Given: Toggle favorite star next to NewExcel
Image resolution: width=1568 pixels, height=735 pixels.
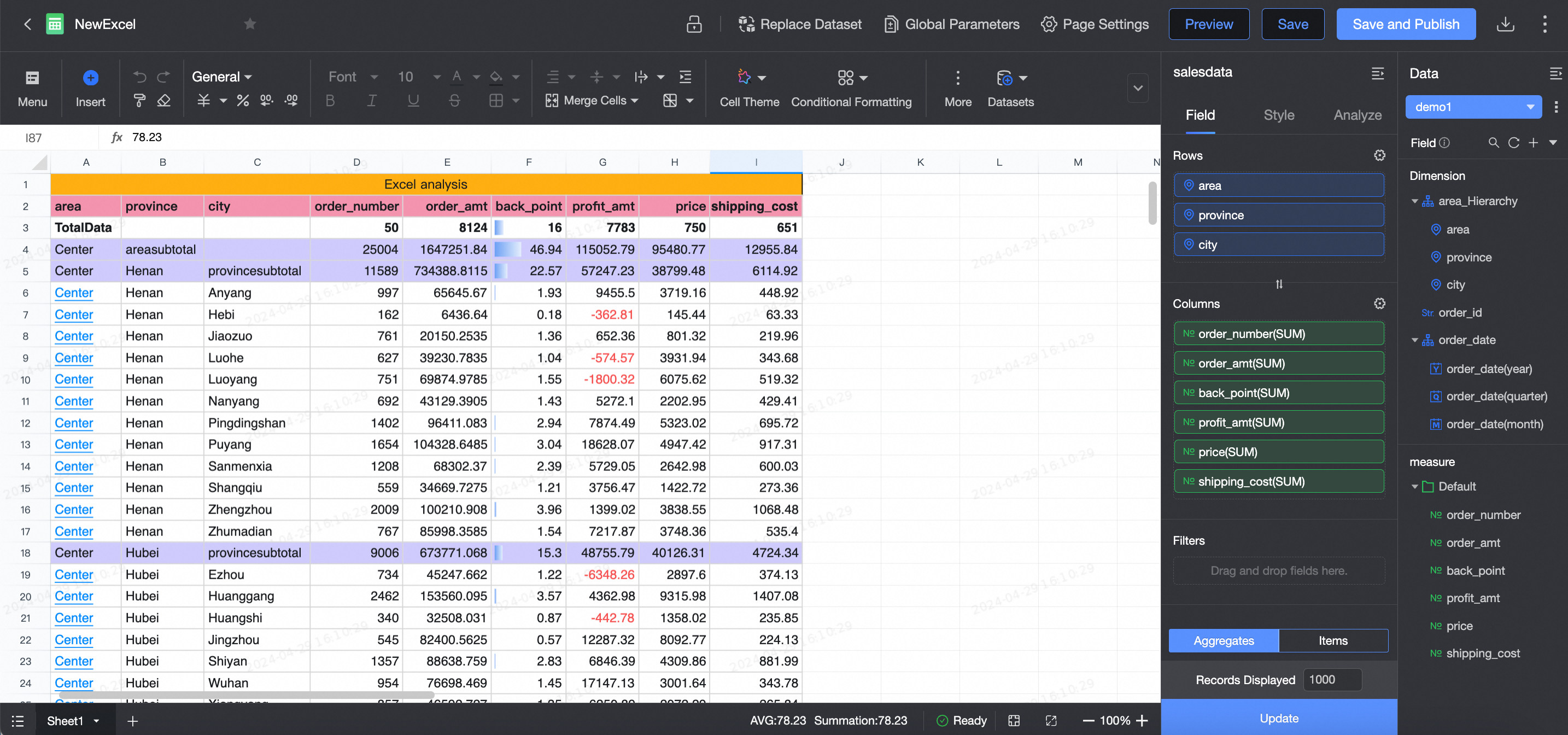Looking at the screenshot, I should (x=250, y=25).
